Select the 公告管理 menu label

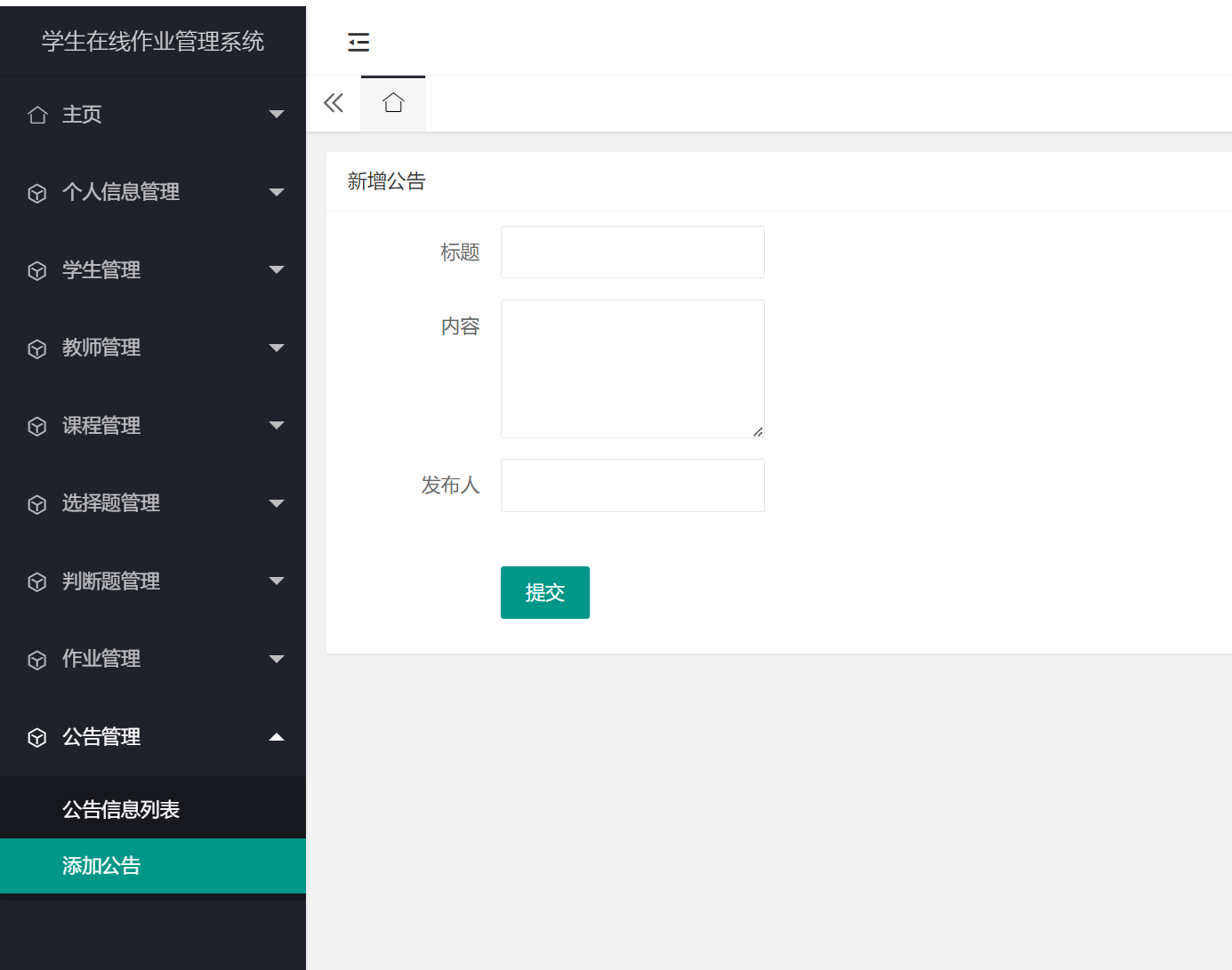pos(101,736)
